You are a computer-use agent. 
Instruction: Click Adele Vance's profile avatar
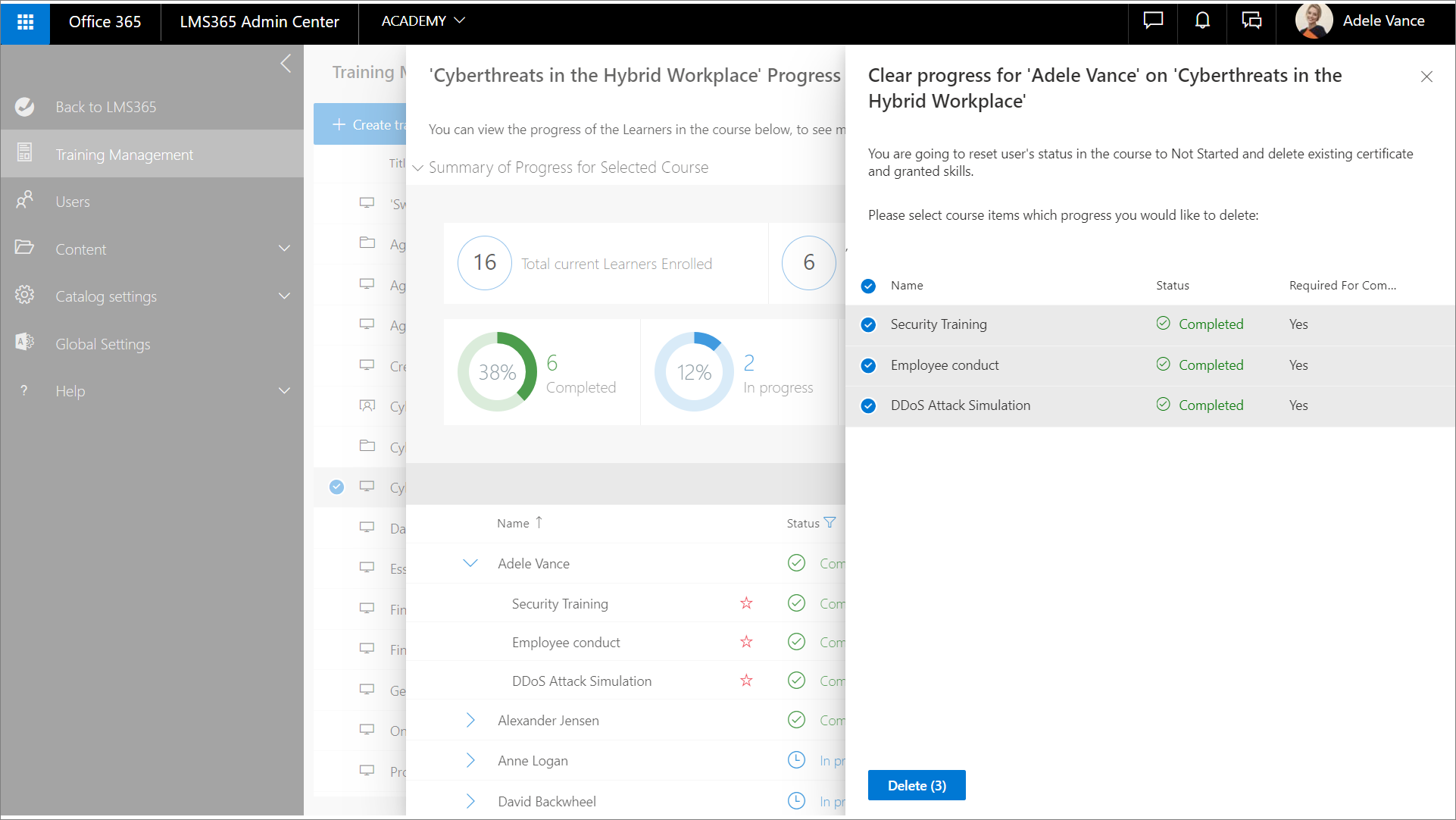[x=1314, y=21]
